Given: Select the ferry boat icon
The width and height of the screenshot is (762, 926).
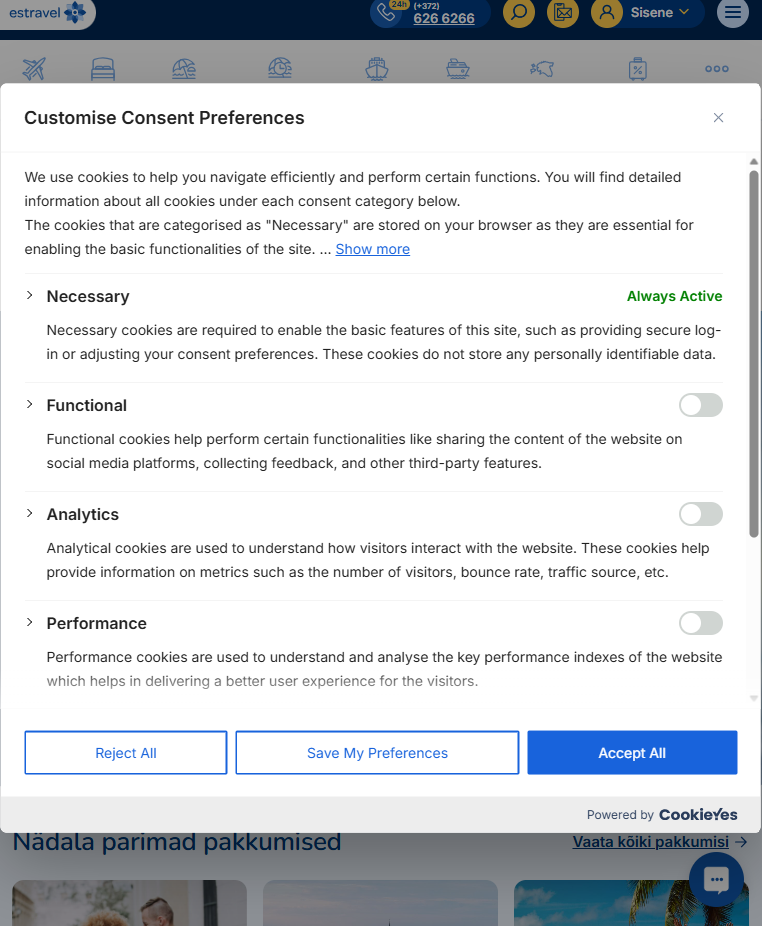Looking at the screenshot, I should tap(458, 69).
